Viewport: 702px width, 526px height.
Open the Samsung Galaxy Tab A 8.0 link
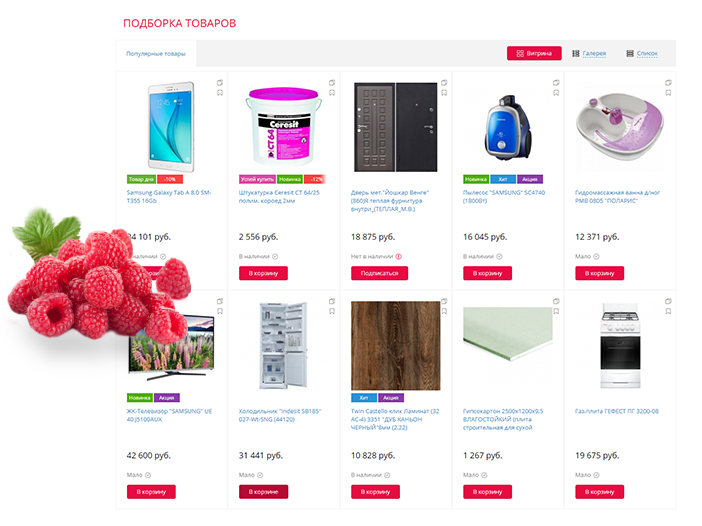click(169, 197)
